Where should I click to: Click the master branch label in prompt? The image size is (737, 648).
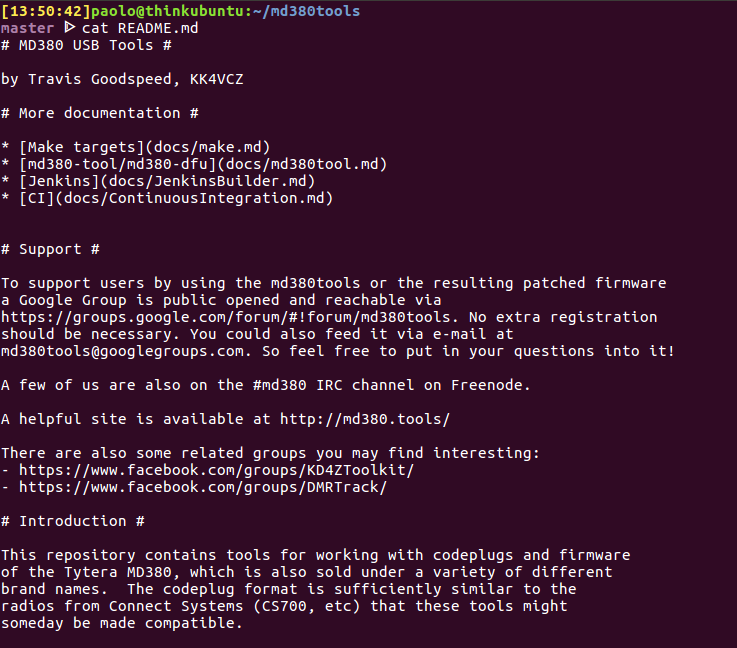27,28
